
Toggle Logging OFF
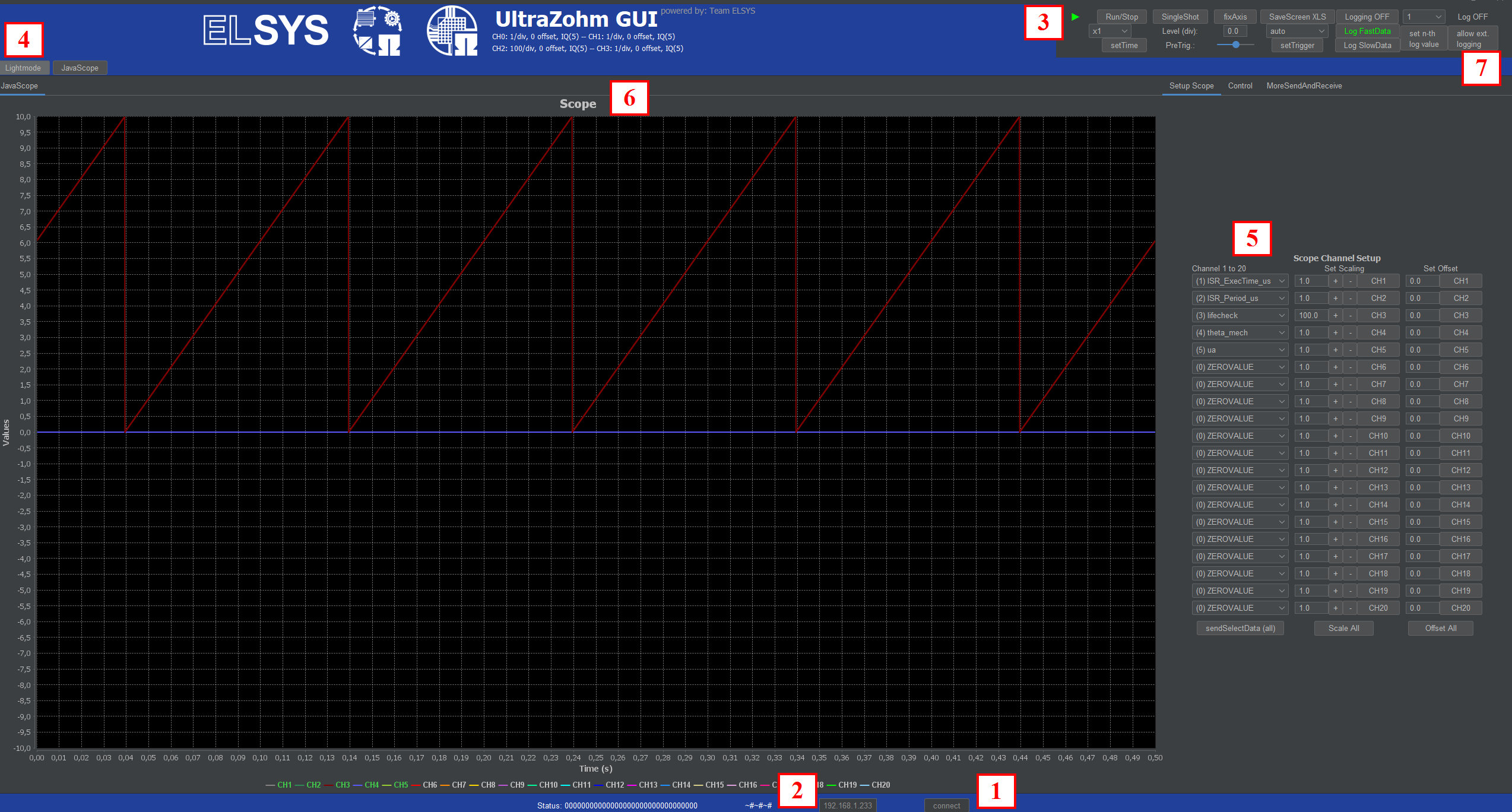click(1367, 16)
